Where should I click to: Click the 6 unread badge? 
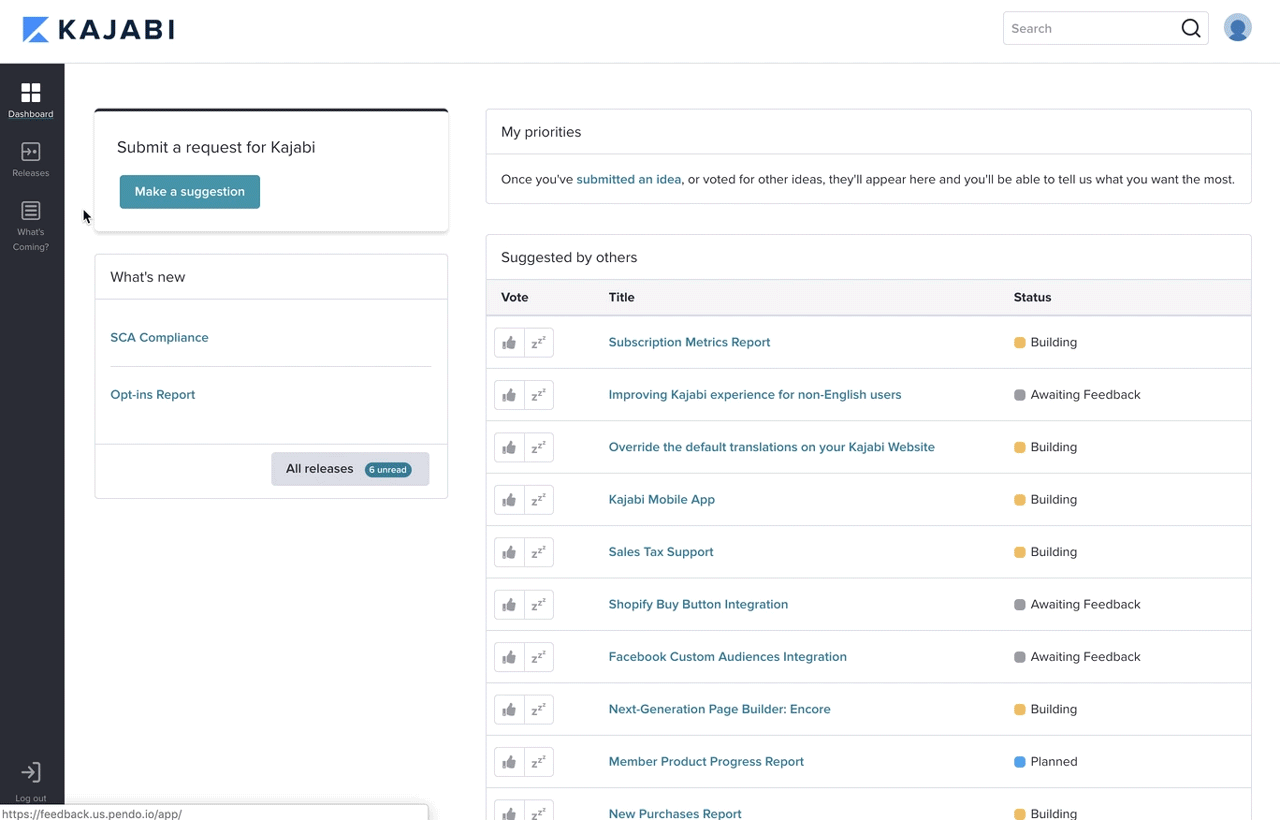[388, 469]
